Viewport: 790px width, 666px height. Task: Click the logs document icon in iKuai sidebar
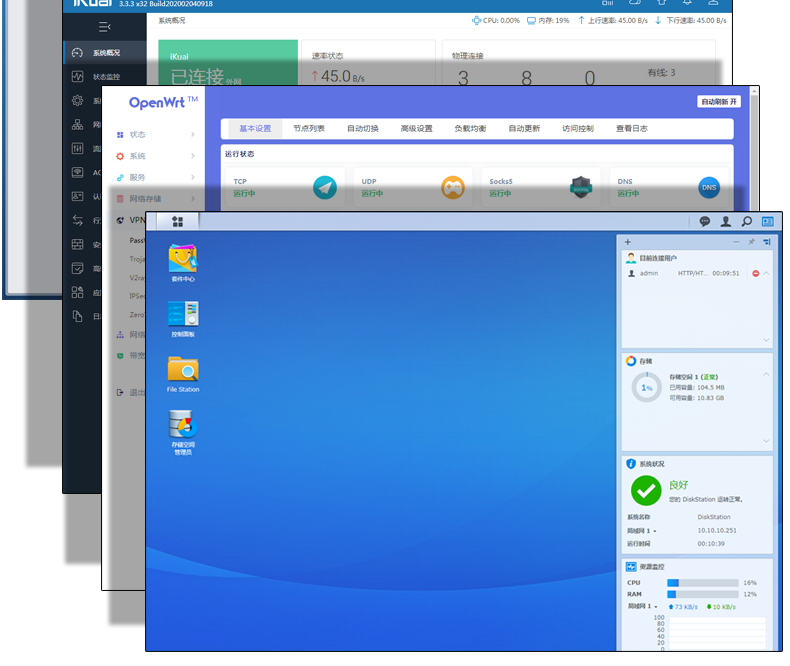pyautogui.click(x=77, y=316)
